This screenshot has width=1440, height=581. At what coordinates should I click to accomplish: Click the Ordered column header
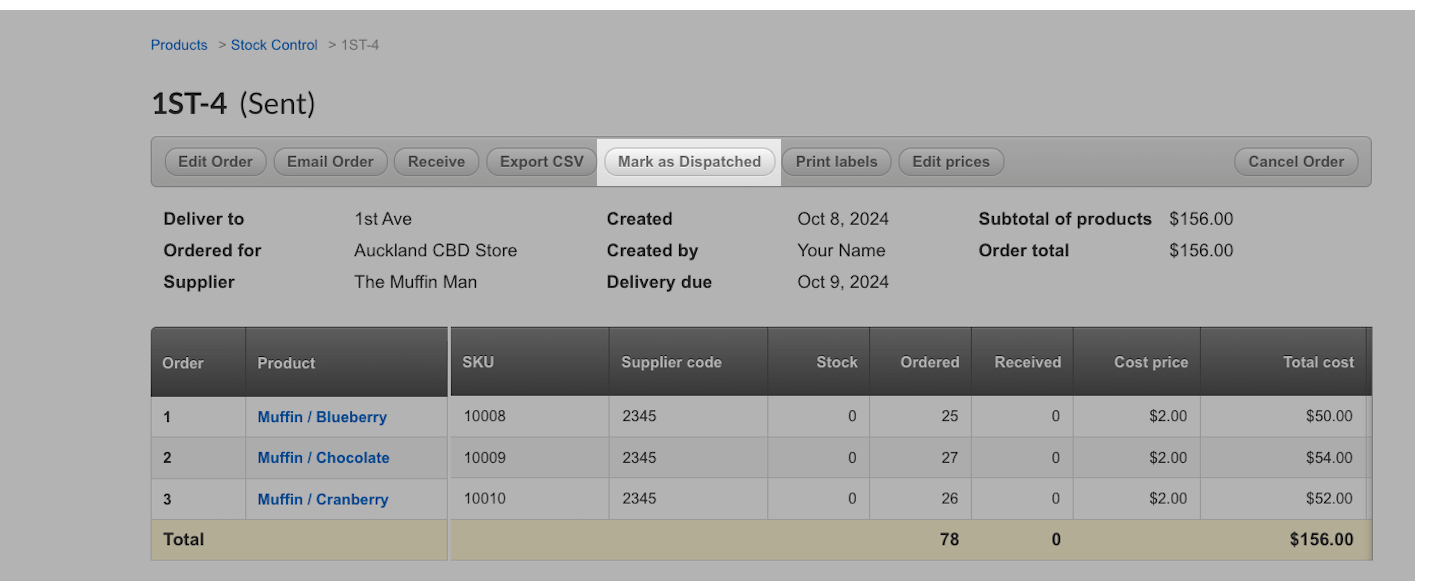pyautogui.click(x=929, y=362)
